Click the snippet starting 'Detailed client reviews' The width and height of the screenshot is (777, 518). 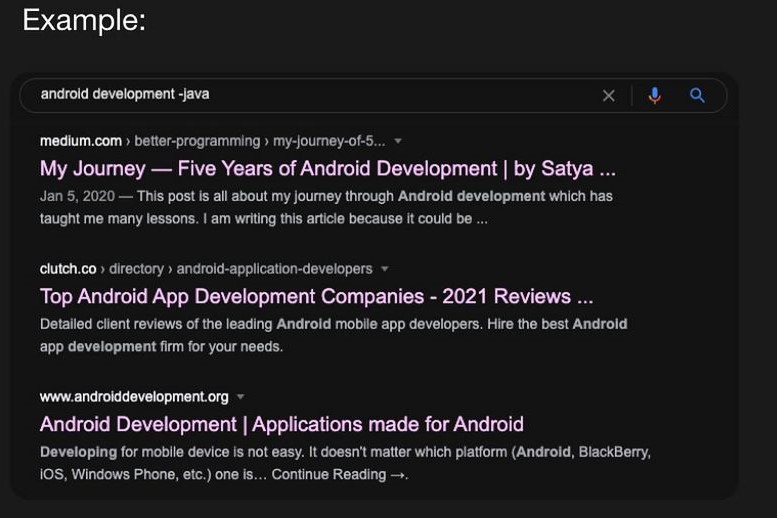pos(333,335)
